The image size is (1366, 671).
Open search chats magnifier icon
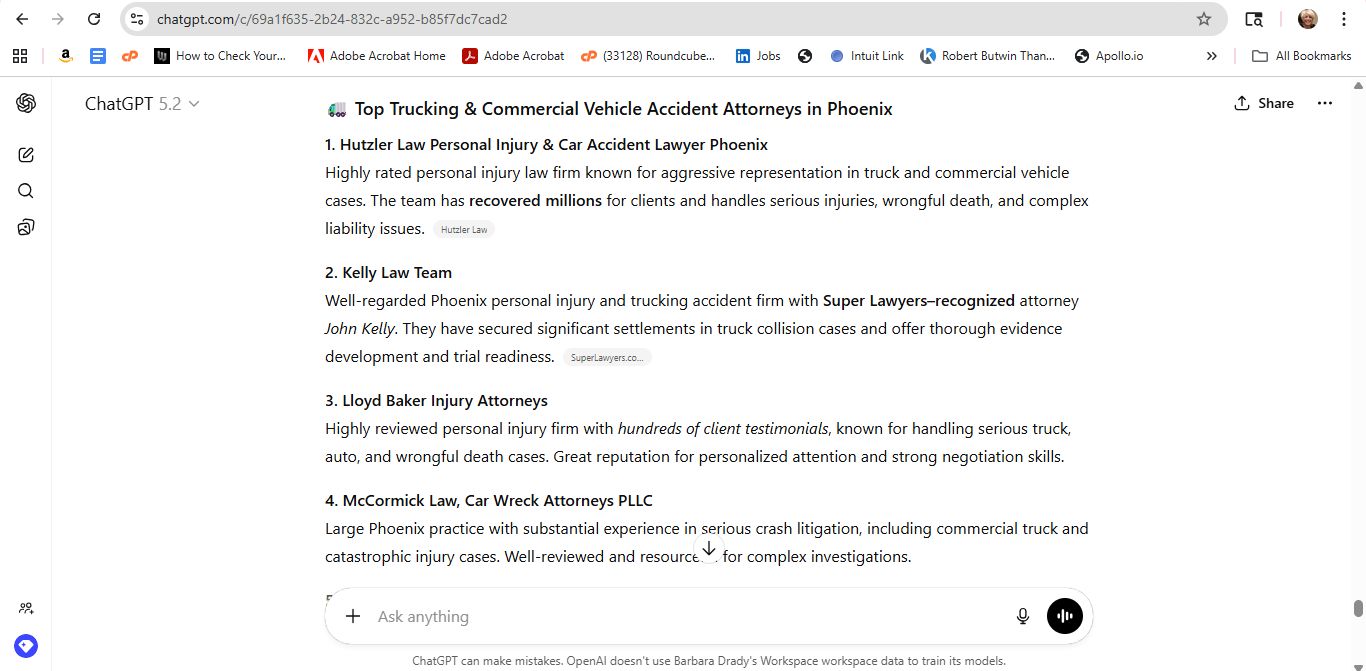point(26,191)
